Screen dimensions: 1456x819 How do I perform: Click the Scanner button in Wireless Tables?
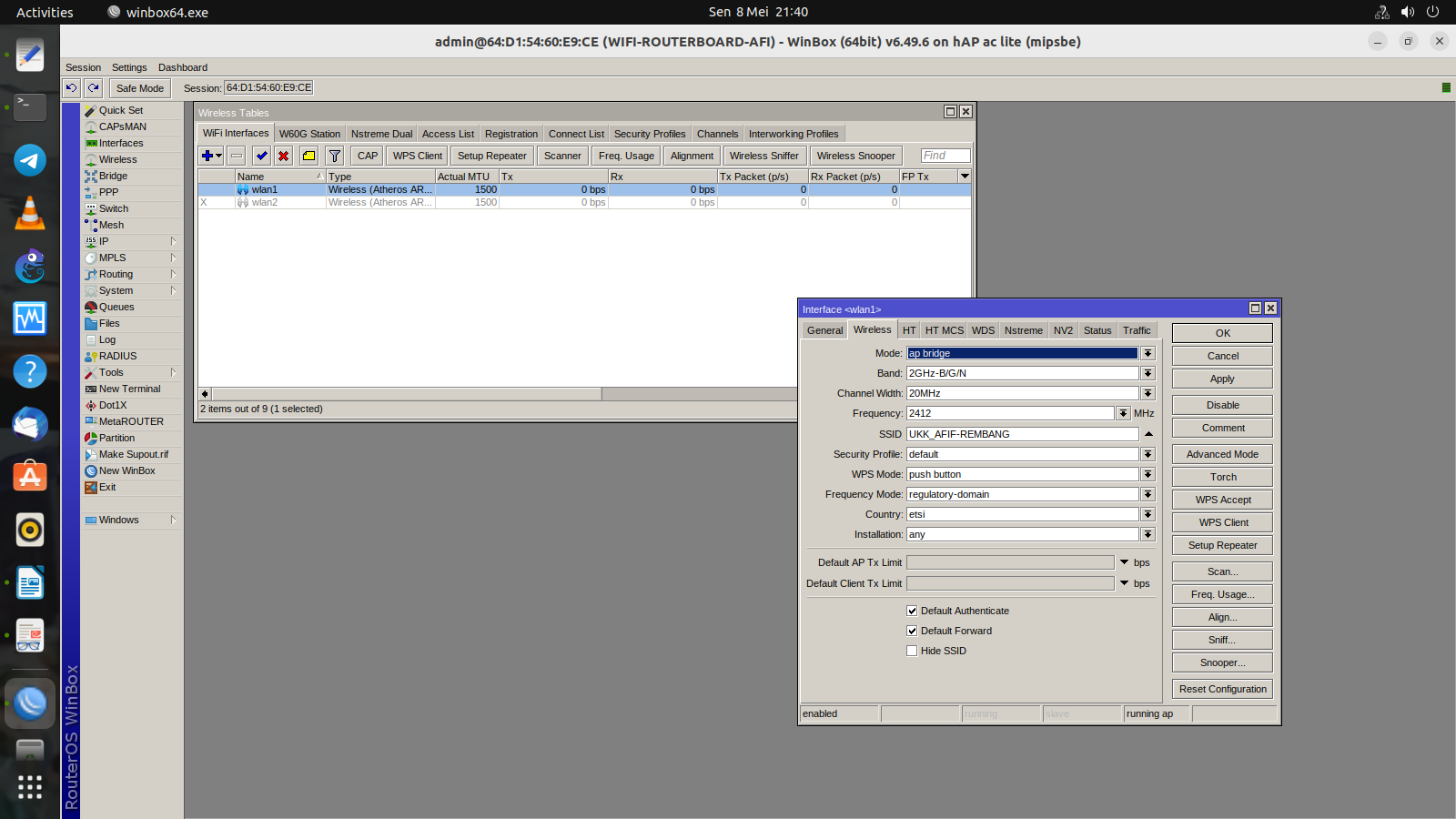562,156
